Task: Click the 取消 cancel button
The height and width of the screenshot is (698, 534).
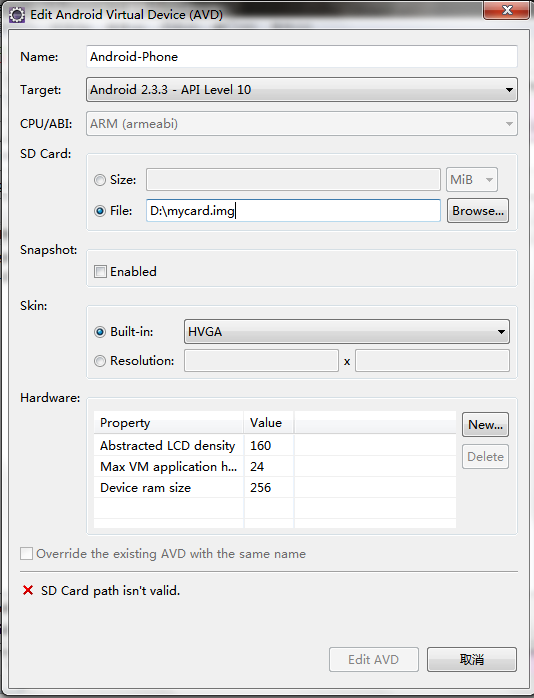Action: click(472, 659)
